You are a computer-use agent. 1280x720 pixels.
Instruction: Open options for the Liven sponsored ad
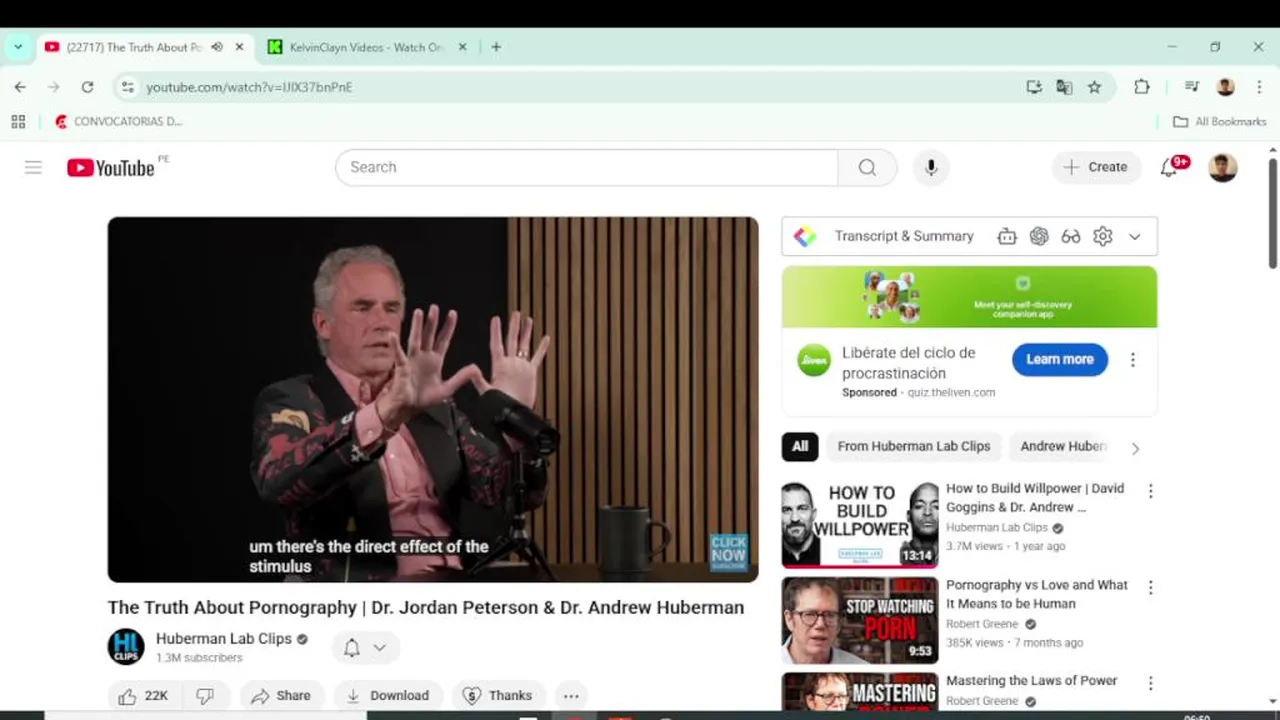click(1133, 360)
